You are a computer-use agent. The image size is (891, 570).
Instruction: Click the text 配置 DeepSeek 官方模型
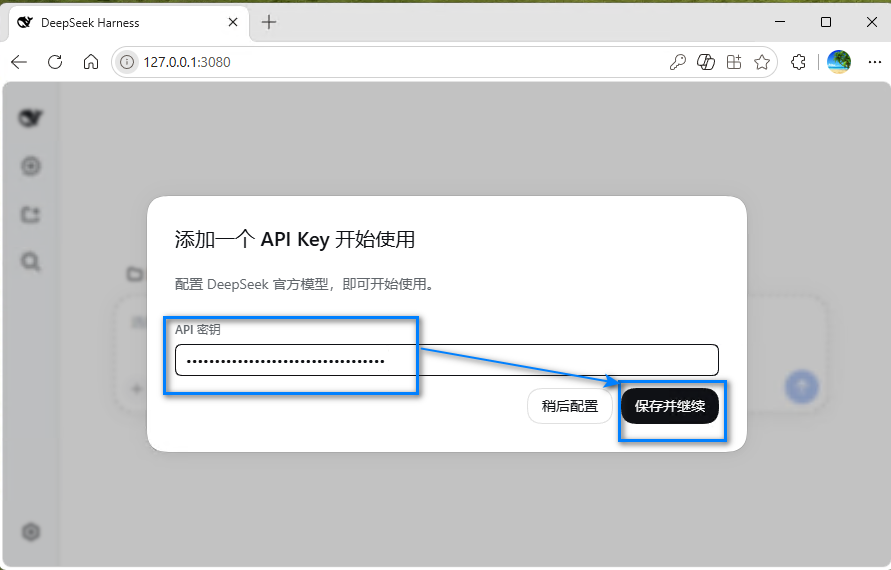251,284
